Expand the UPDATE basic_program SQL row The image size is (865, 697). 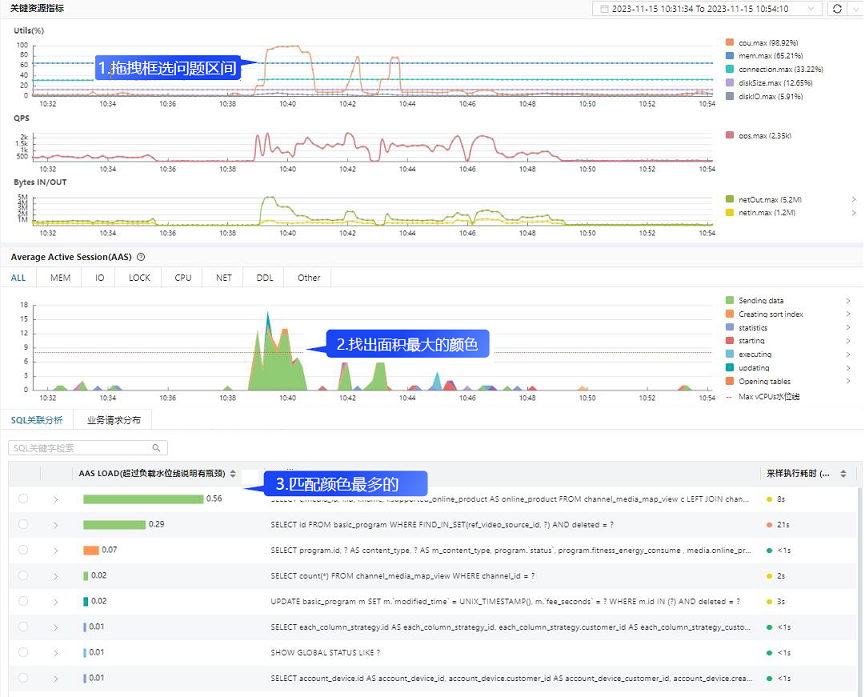(x=56, y=602)
